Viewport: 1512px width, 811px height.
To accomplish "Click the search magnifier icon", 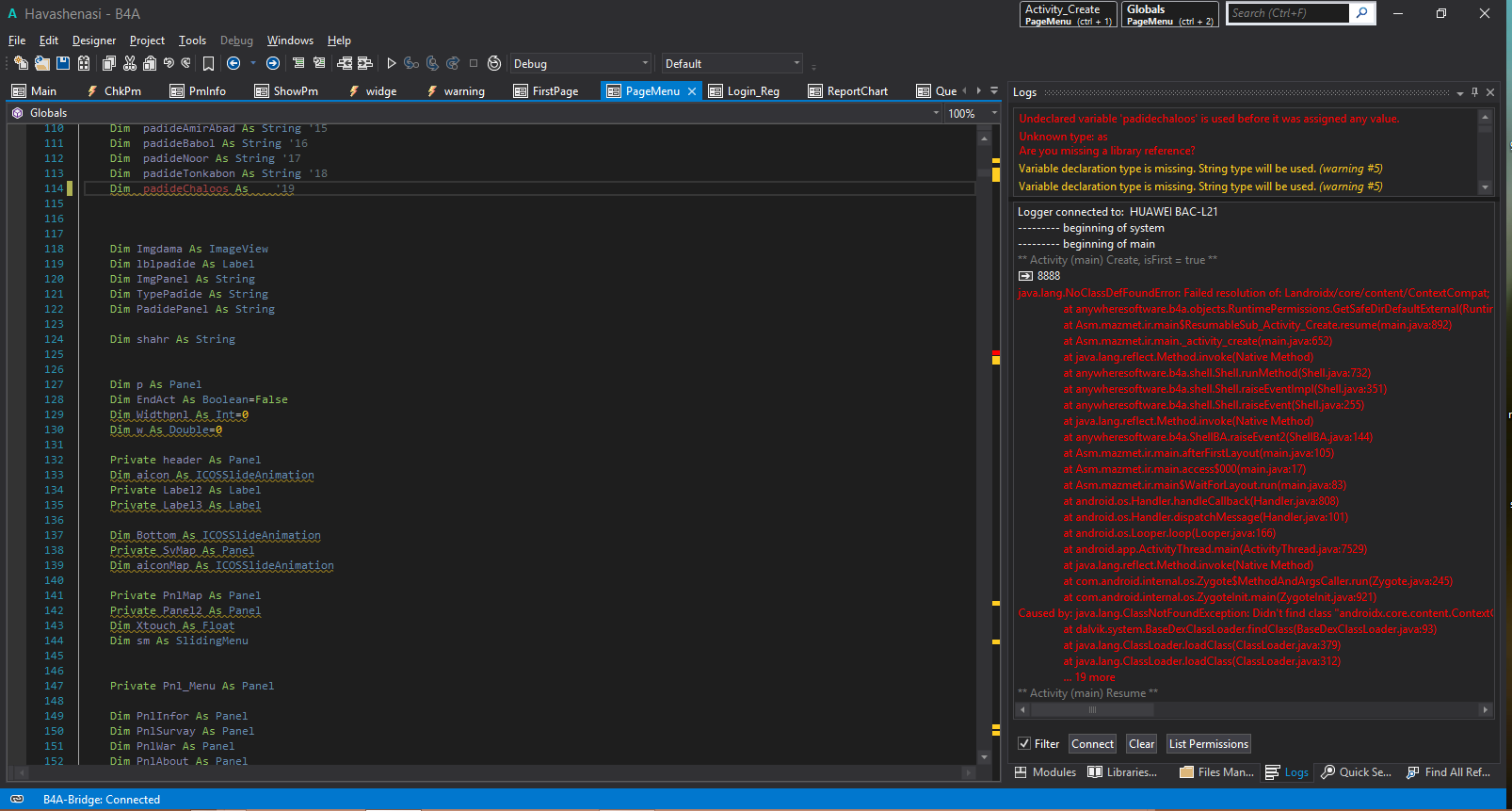I will click(x=1361, y=13).
